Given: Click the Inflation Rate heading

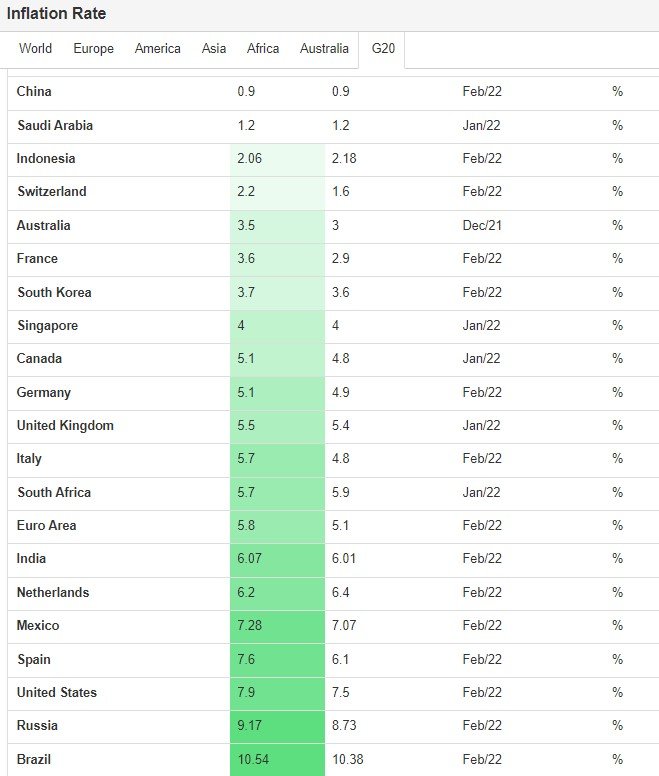Looking at the screenshot, I should tap(56, 14).
